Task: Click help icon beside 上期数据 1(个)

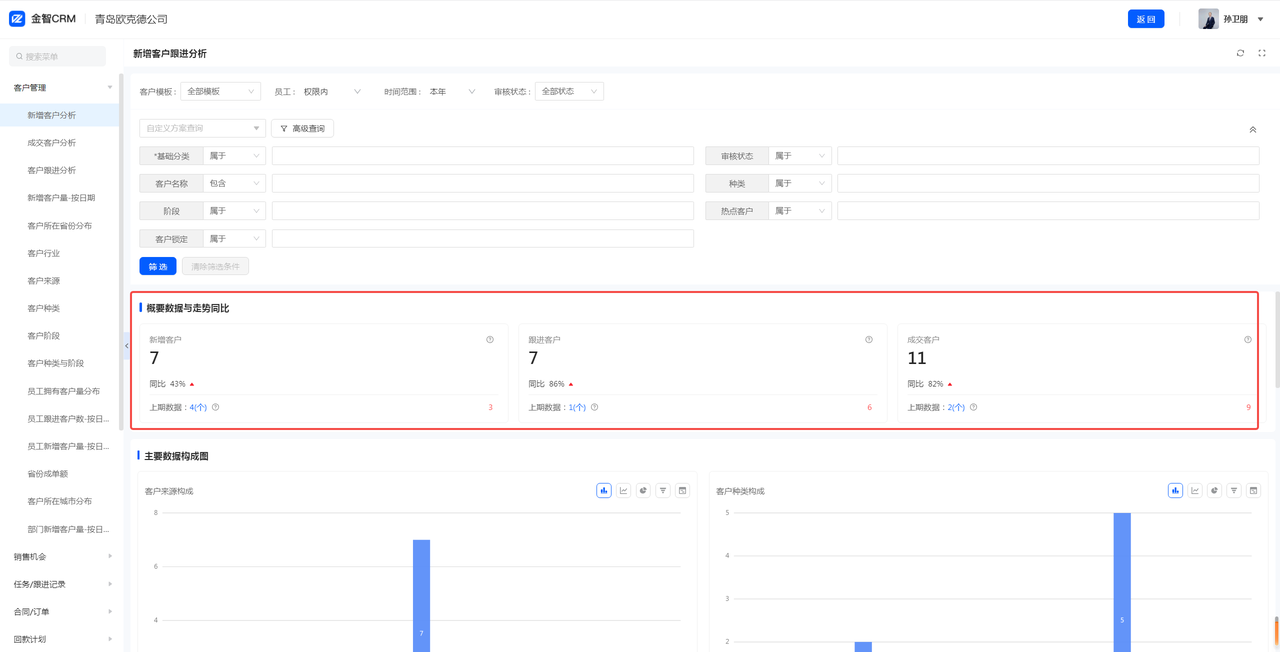Action: pos(595,407)
